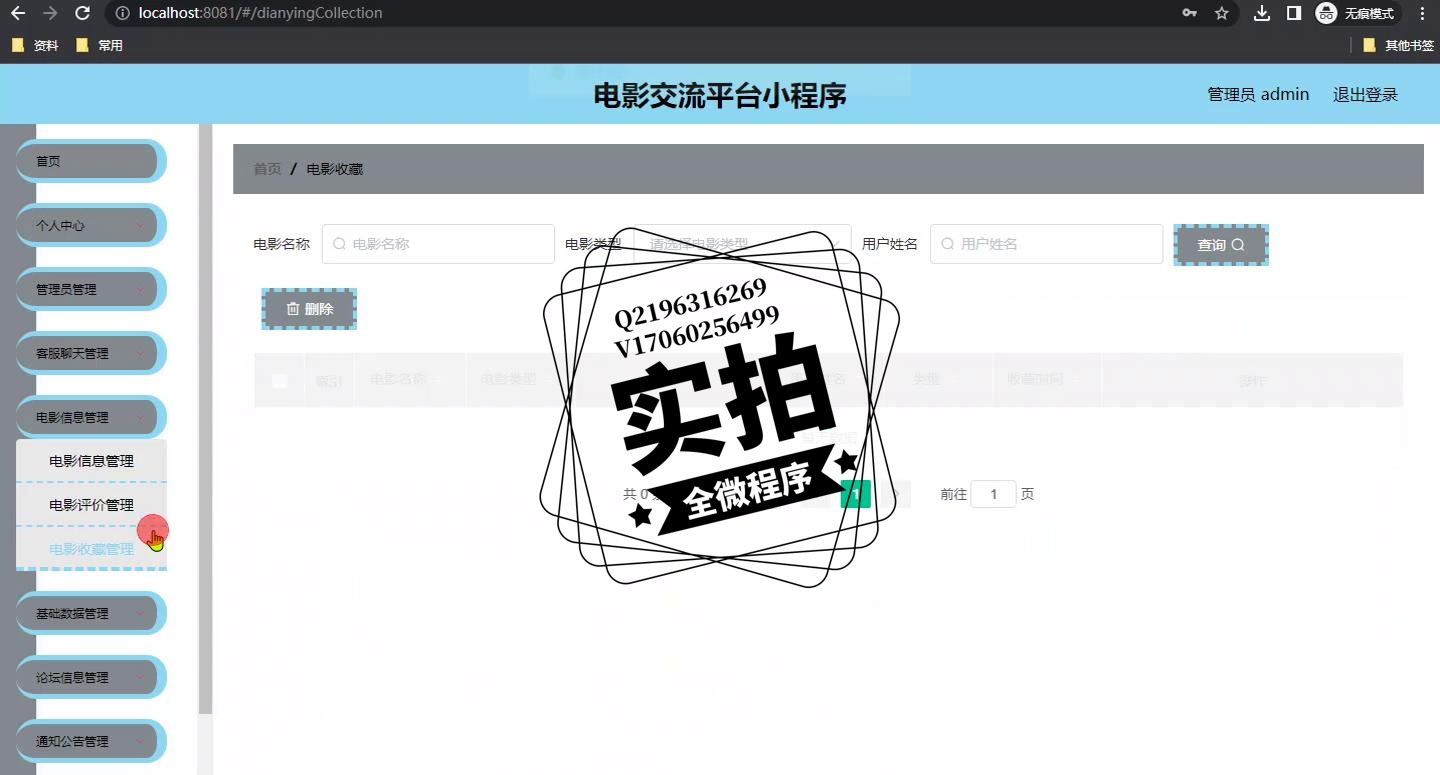This screenshot has height=775, width=1440.
Task: Open the 电影收藏管理 submenu item
Action: [x=91, y=549]
